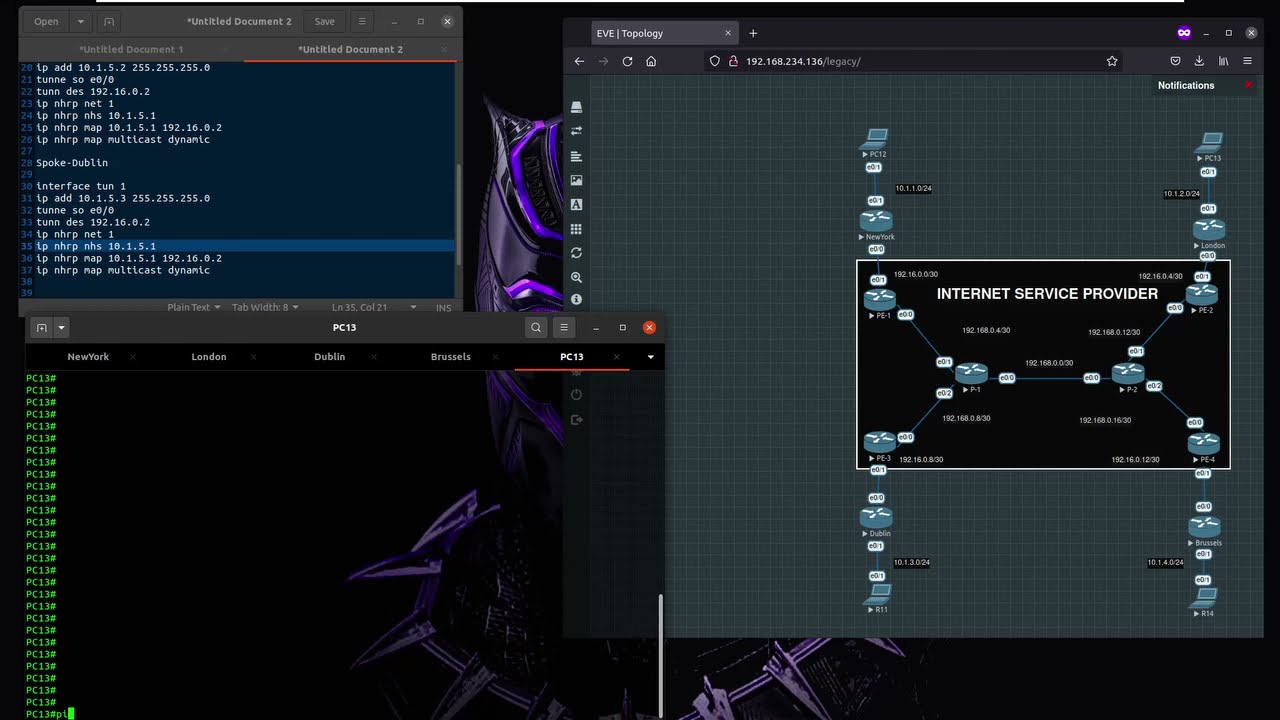The height and width of the screenshot is (720, 1280).
Task: Go back in the Firefox browser
Action: (579, 61)
